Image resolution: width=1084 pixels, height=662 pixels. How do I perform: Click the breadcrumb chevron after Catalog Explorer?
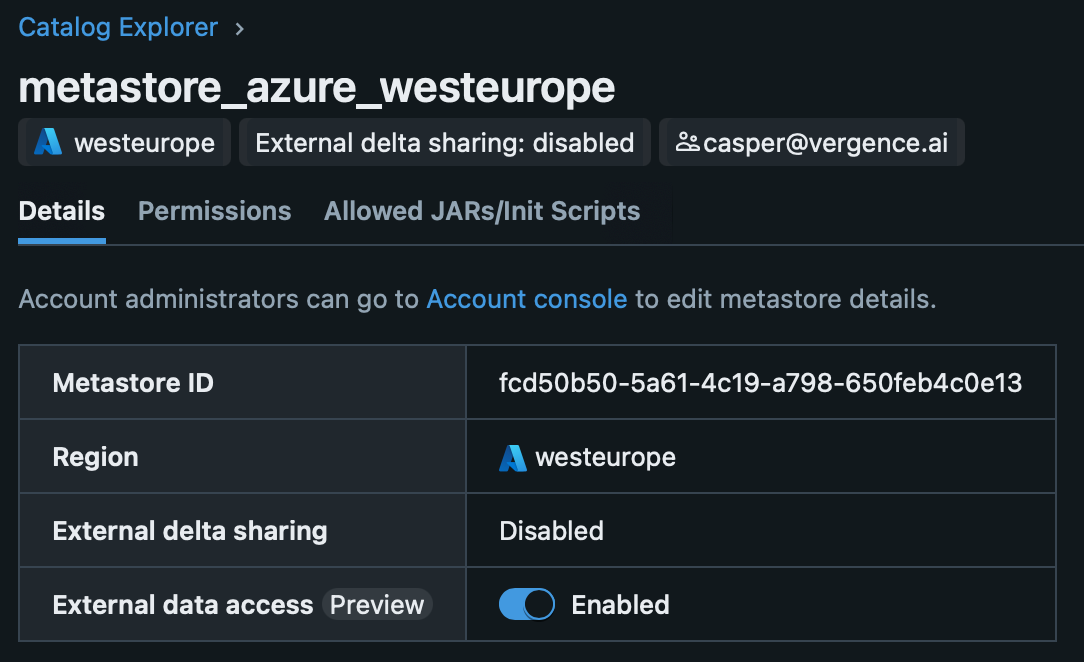coord(239,28)
